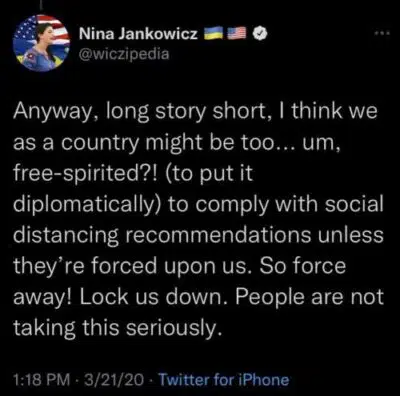Image resolution: width=400 pixels, height=396 pixels.
Task: Click the American flag emoji beside the name
Action: 237,33
